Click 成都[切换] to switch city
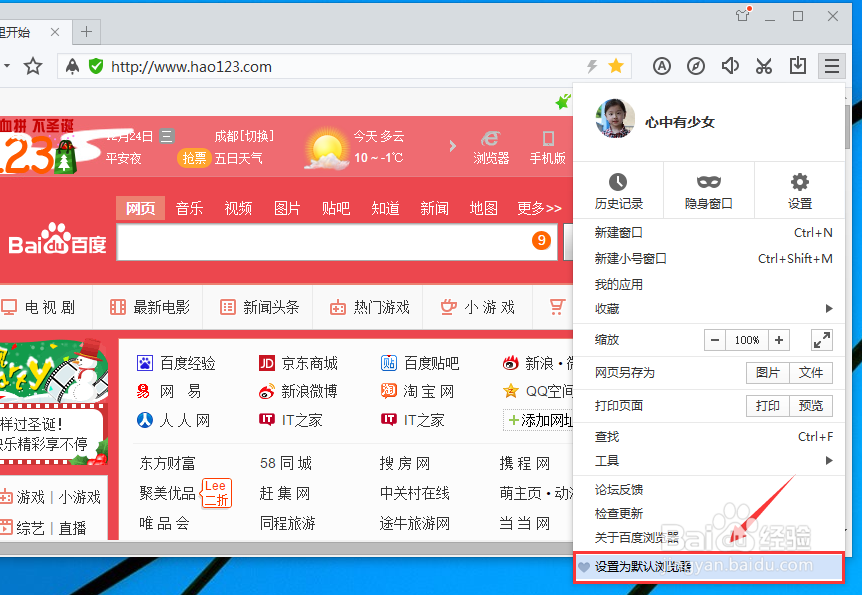862x595 pixels. click(x=244, y=136)
